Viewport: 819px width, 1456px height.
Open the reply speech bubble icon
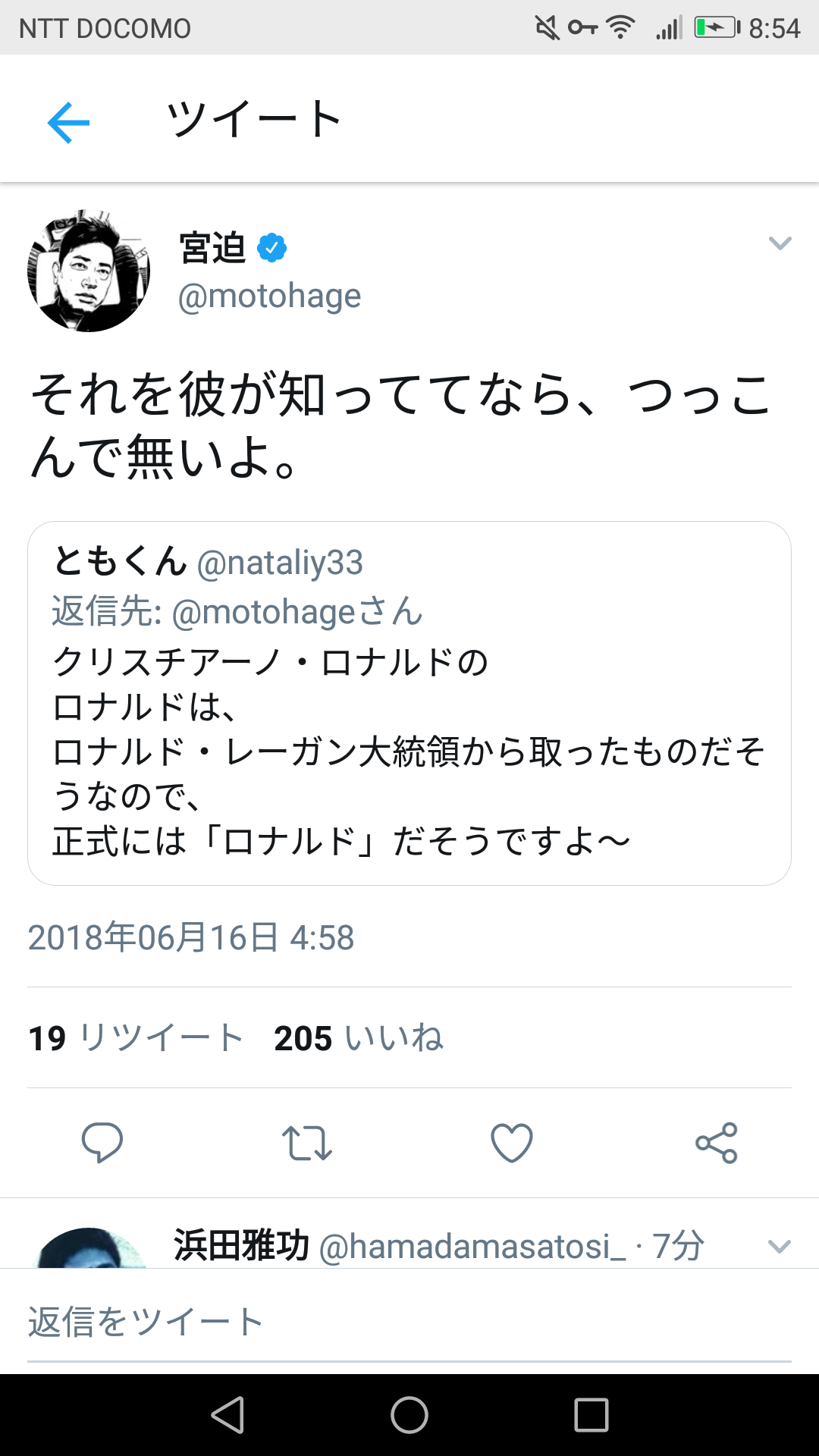[x=102, y=1142]
